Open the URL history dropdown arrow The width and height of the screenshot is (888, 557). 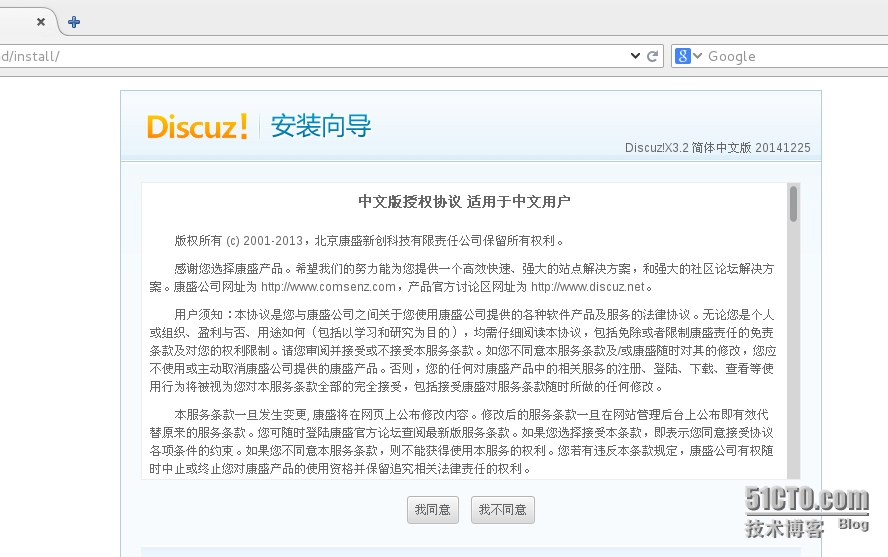tap(635, 56)
